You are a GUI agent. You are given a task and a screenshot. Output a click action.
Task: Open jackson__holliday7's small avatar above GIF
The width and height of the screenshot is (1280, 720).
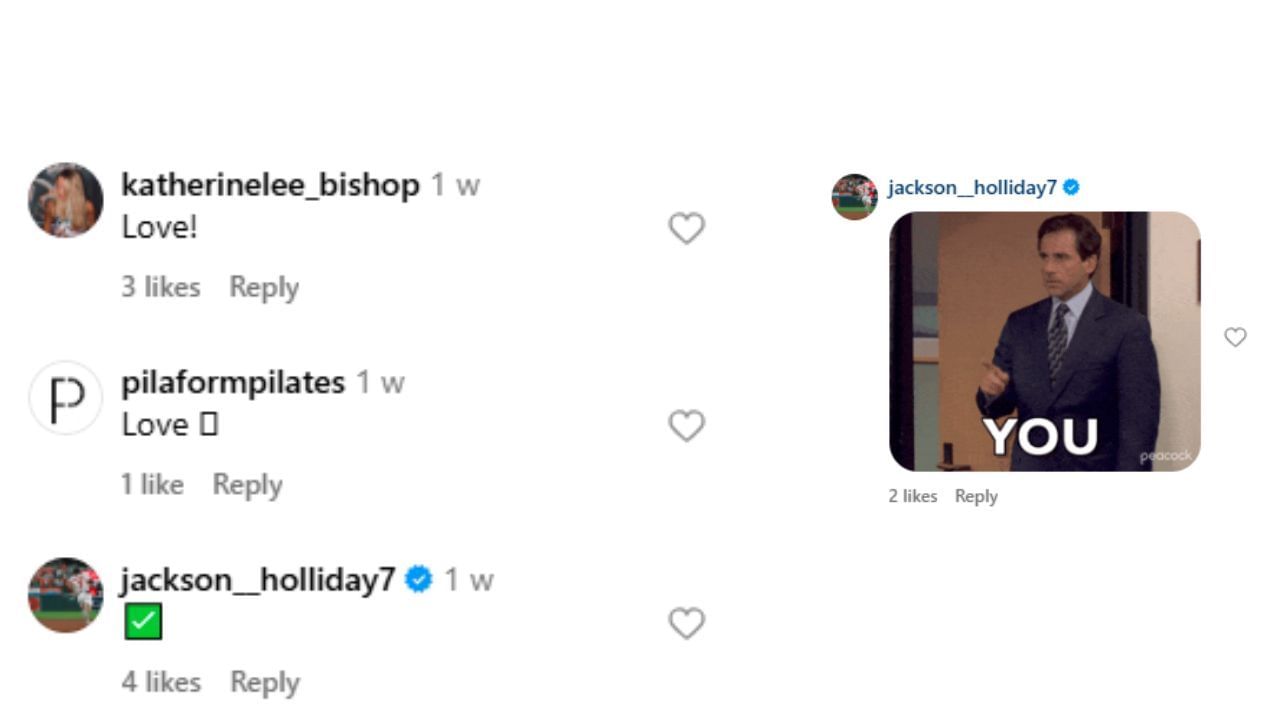(854, 196)
